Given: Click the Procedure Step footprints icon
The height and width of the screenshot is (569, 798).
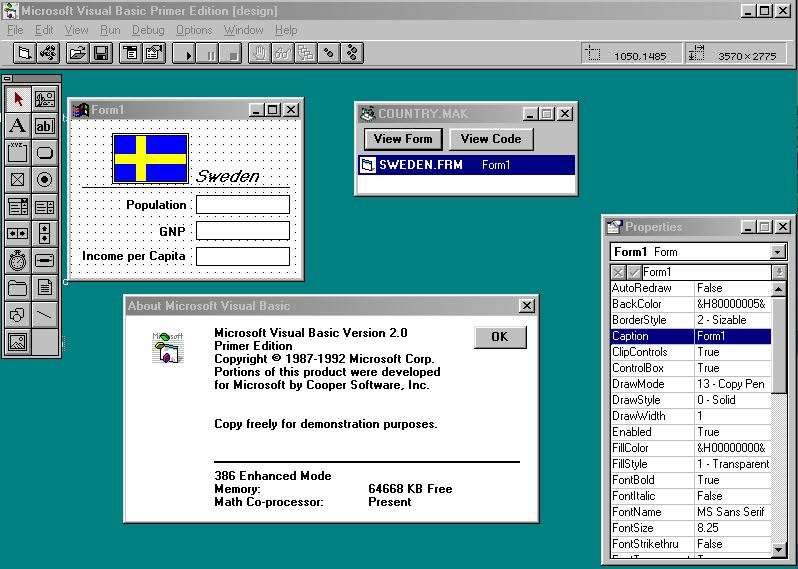Looking at the screenshot, I should 352,53.
